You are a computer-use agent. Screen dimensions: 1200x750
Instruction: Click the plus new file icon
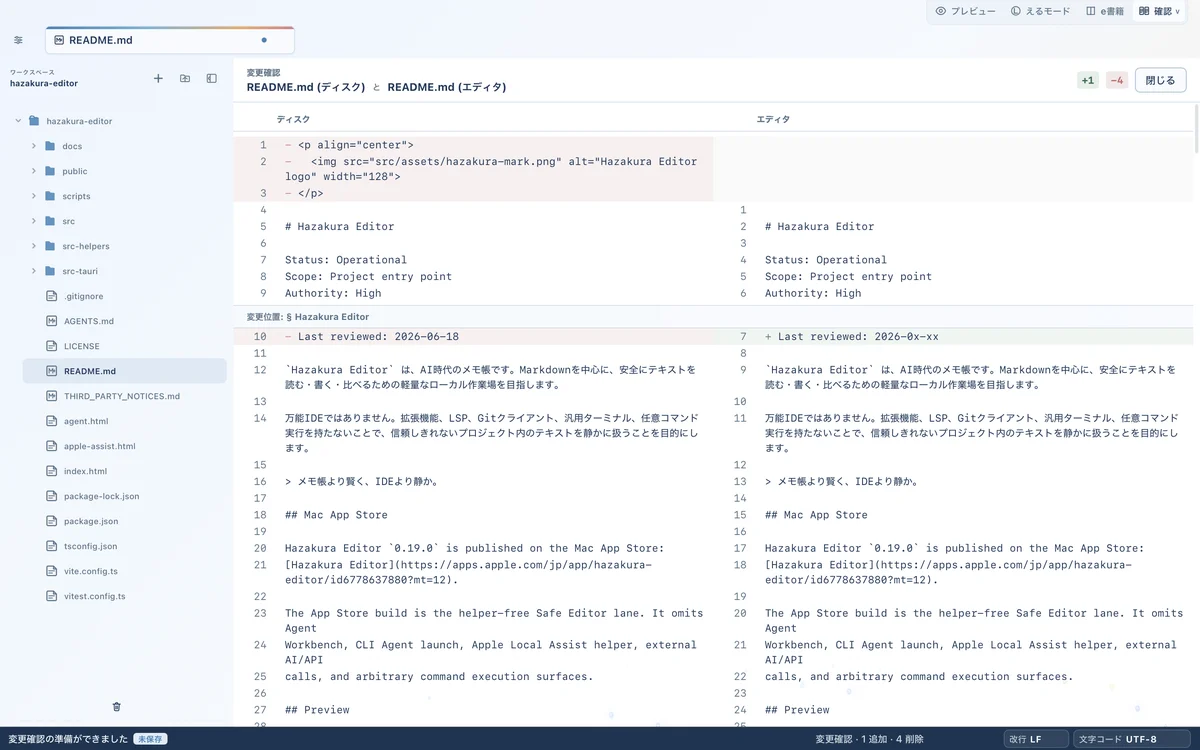158,78
